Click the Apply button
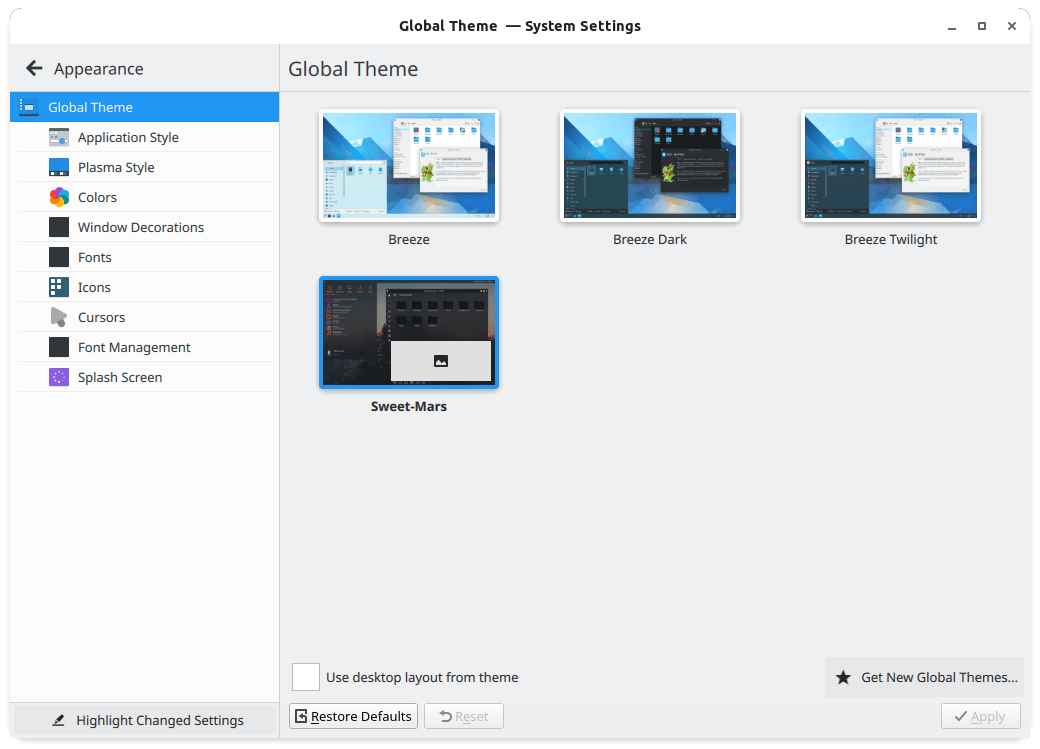 pos(980,716)
